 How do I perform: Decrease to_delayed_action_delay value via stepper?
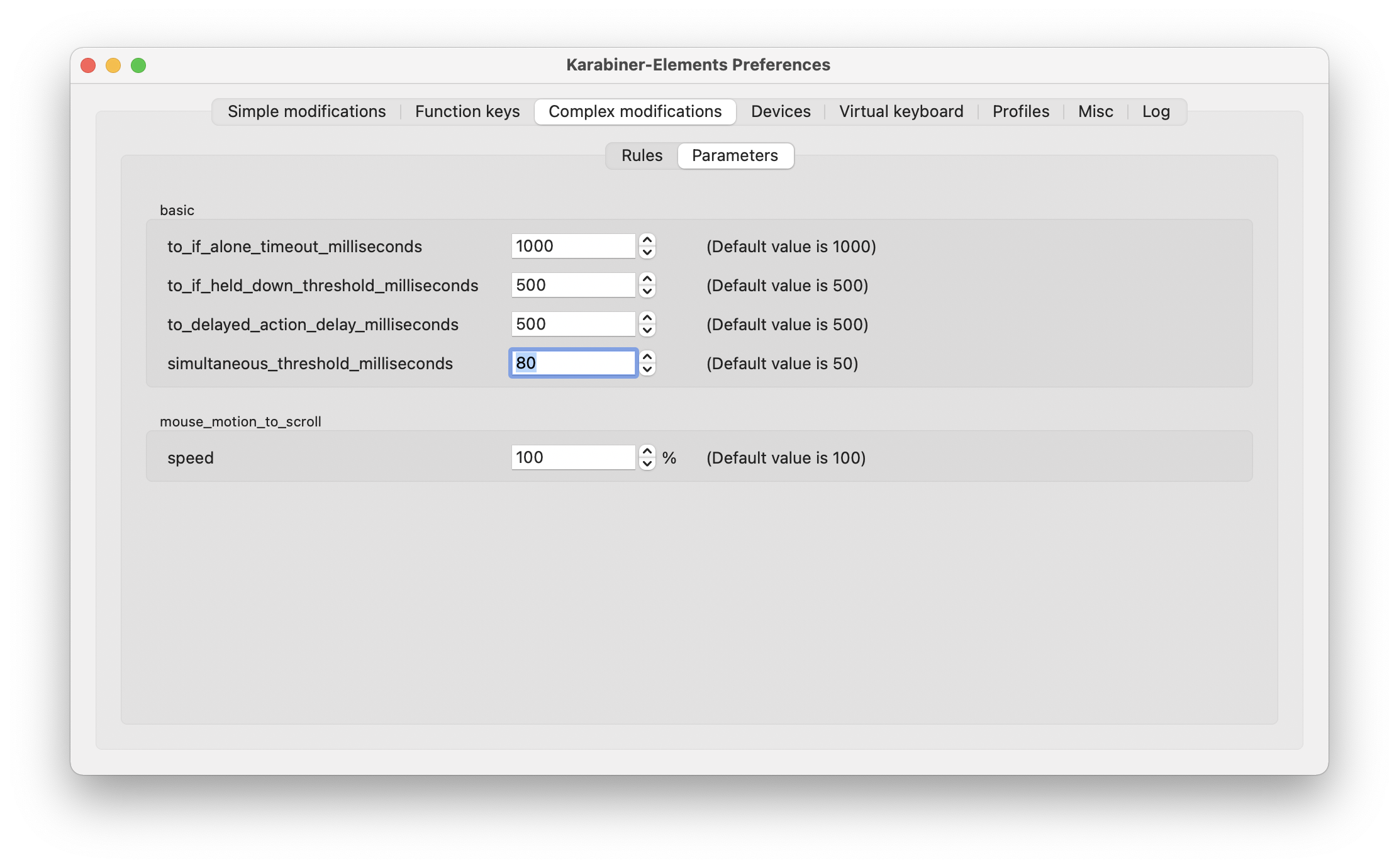coord(647,330)
